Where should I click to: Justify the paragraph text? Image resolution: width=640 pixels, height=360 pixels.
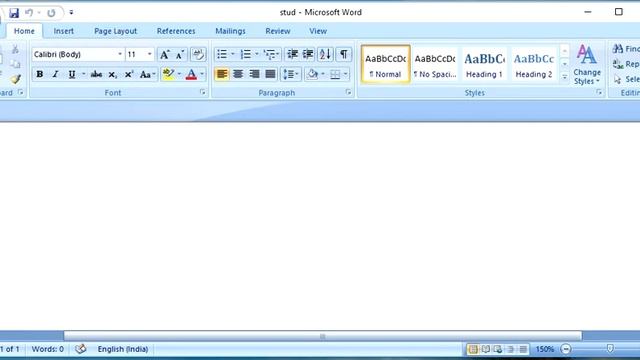(270, 74)
